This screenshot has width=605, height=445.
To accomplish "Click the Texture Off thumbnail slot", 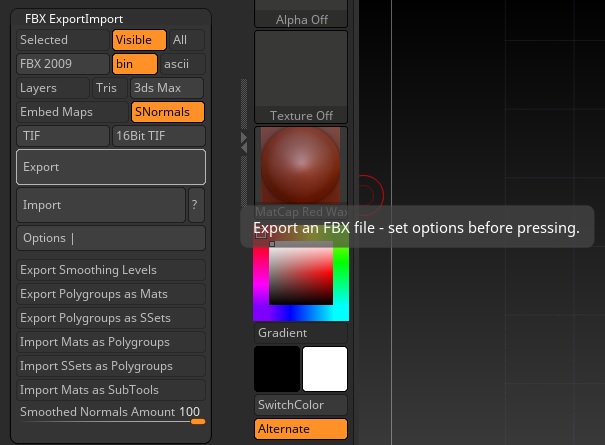I will (301, 77).
